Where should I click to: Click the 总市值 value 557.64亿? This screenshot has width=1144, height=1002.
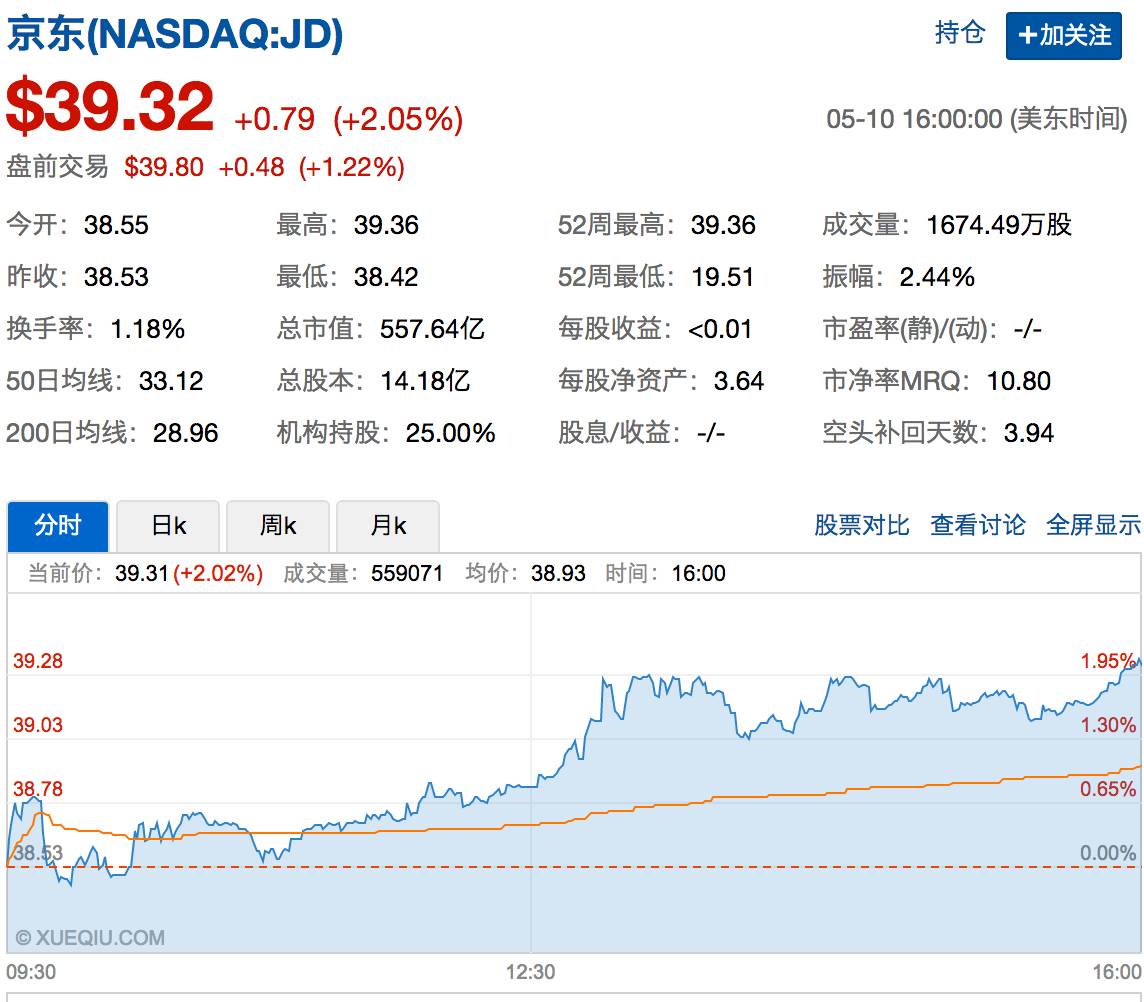pos(432,328)
